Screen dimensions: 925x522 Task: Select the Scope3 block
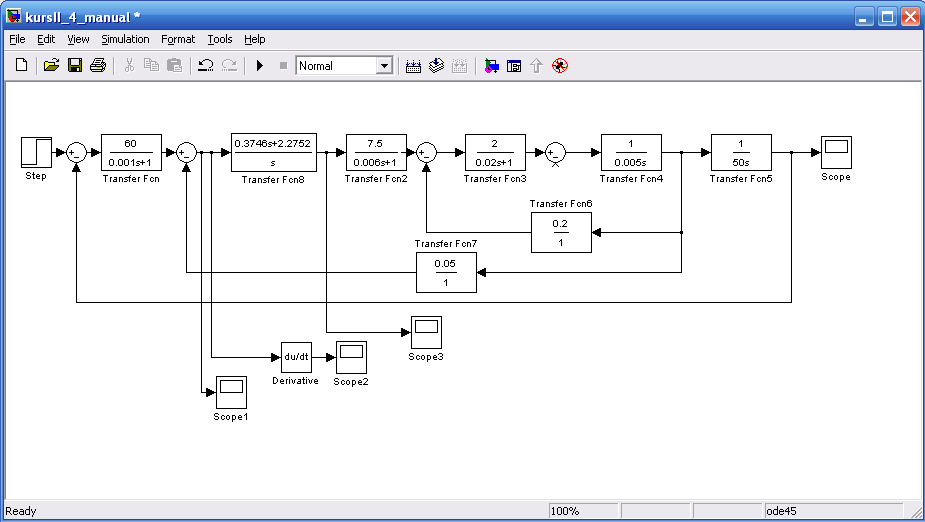[x=426, y=331]
